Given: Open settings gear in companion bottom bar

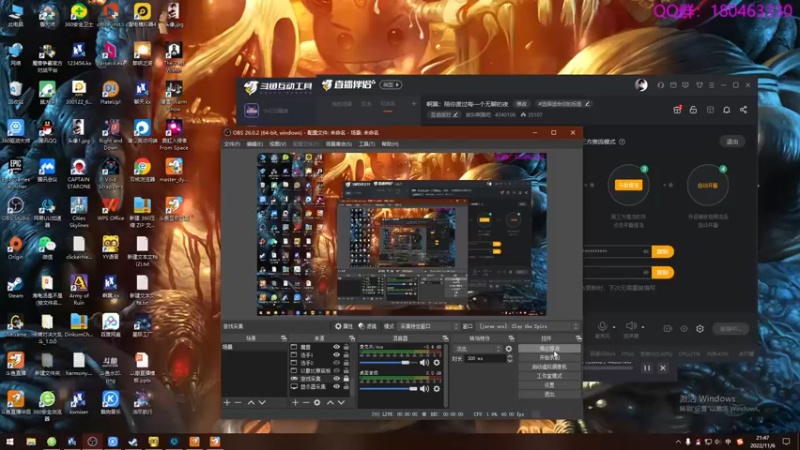Looking at the screenshot, I should click(700, 329).
